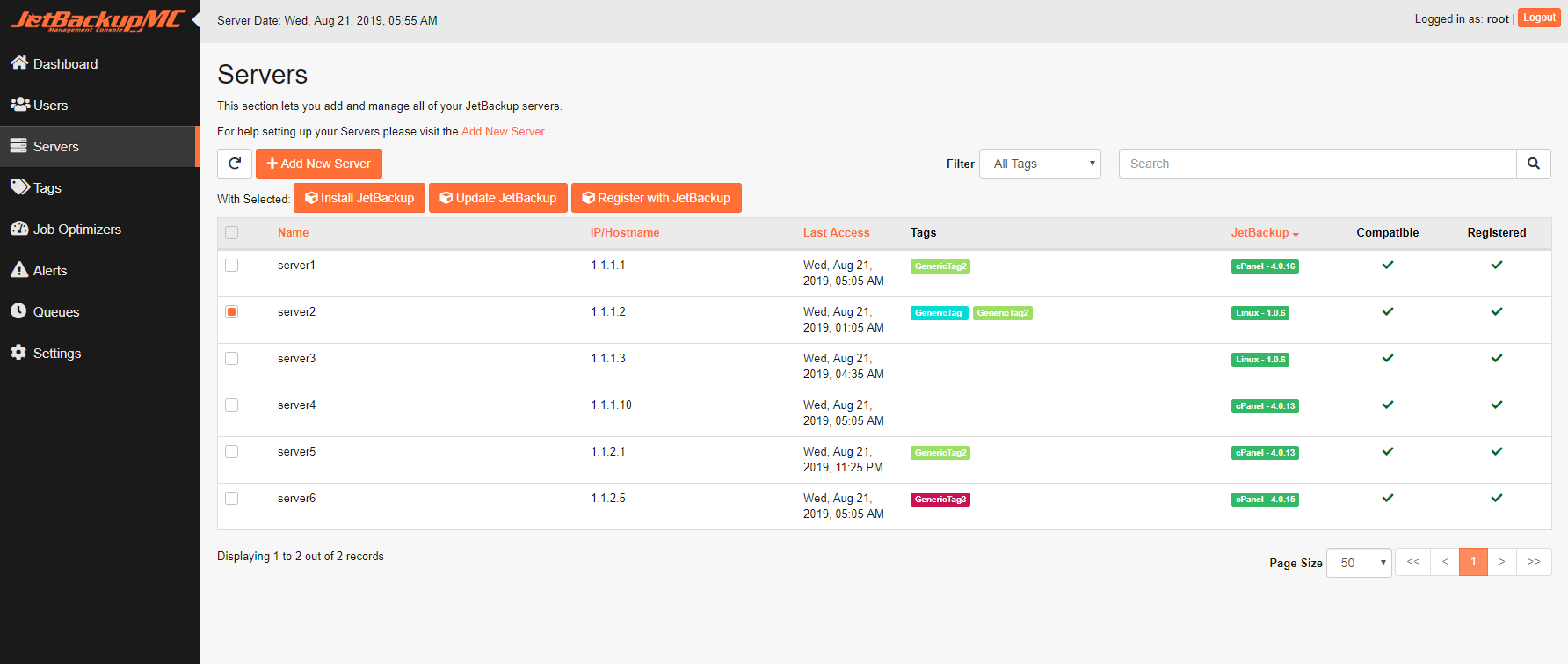
Task: Click Register with JetBackup button
Action: coord(657,198)
